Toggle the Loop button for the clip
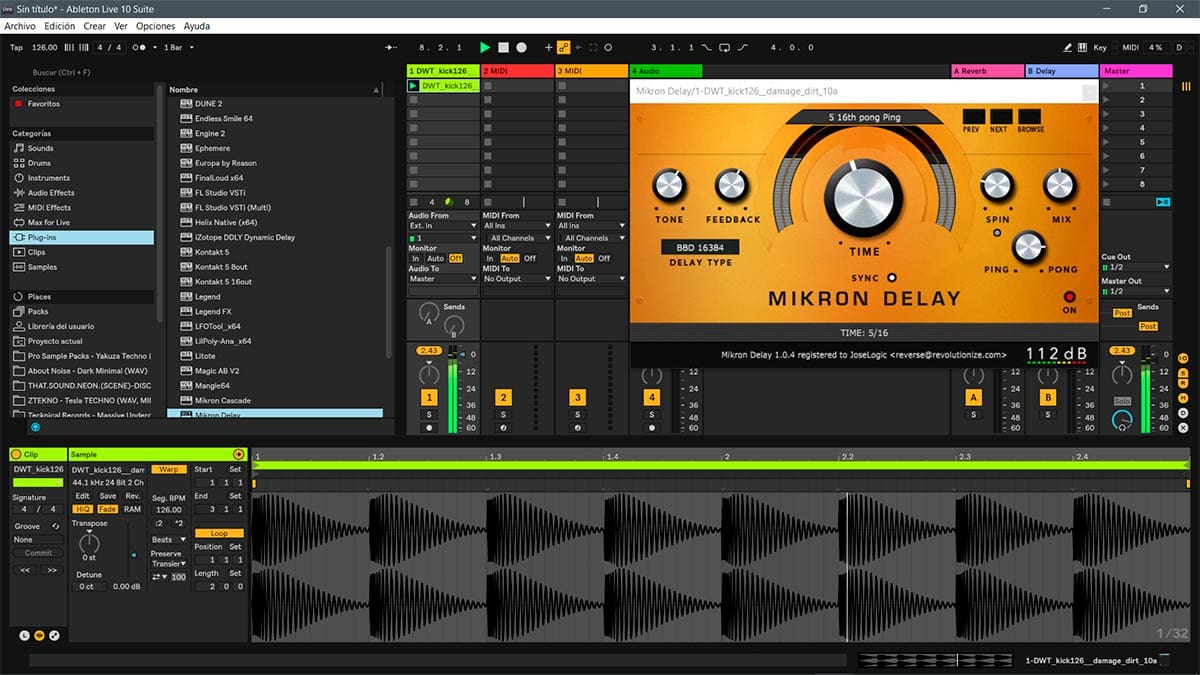 (219, 533)
